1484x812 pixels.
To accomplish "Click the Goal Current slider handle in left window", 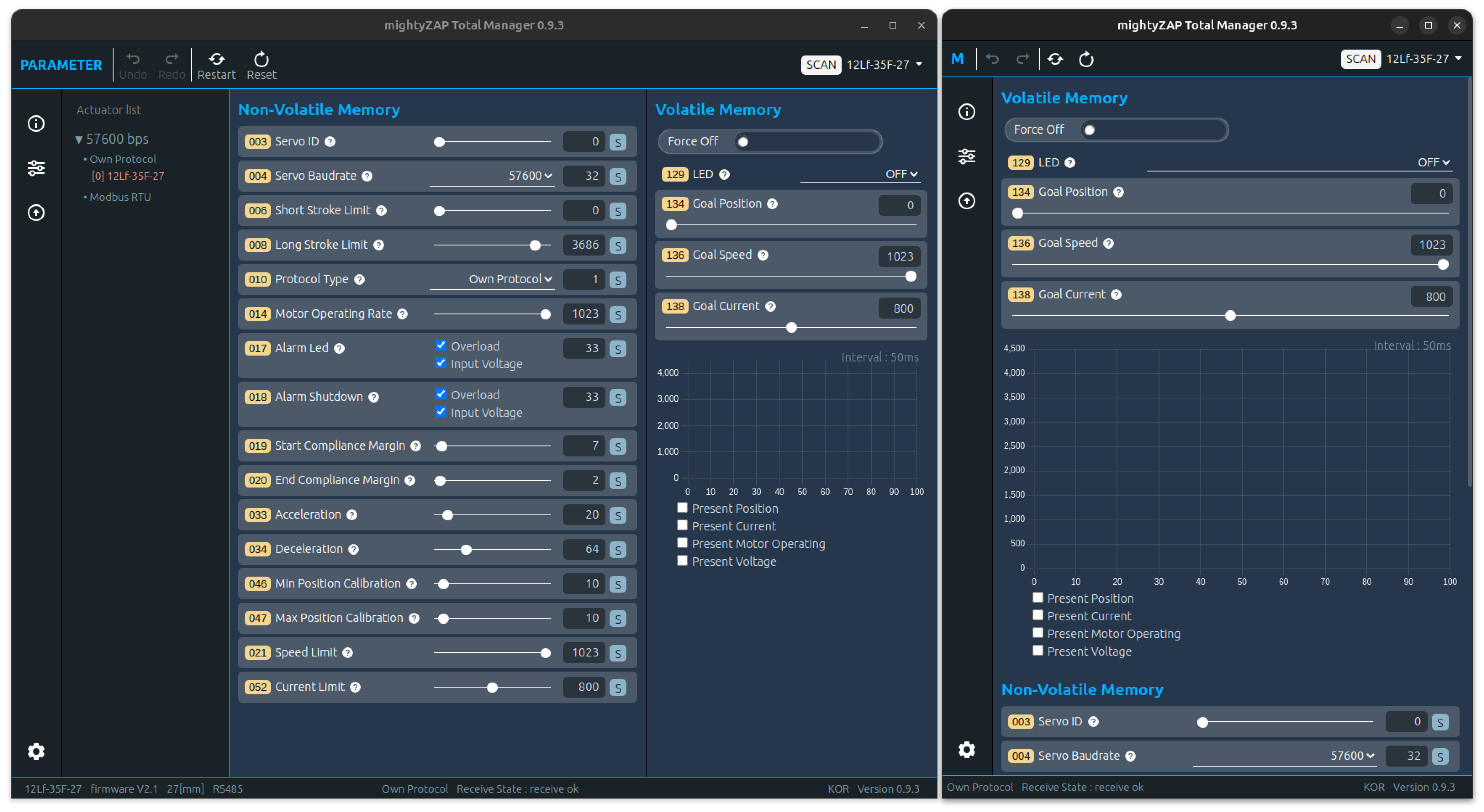I will click(x=792, y=328).
